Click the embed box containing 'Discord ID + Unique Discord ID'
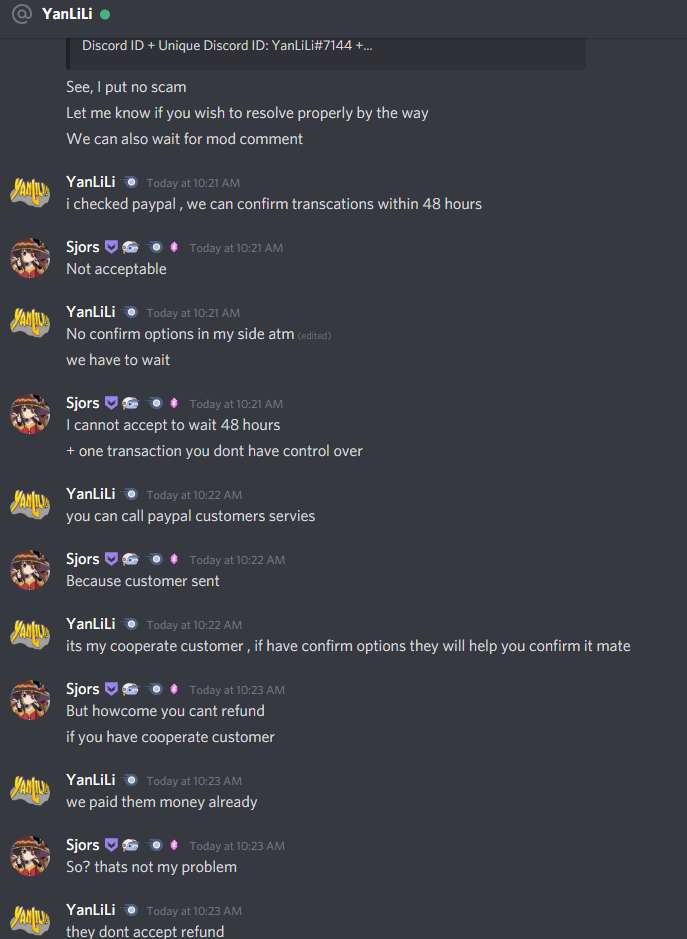687x939 pixels. (326, 54)
